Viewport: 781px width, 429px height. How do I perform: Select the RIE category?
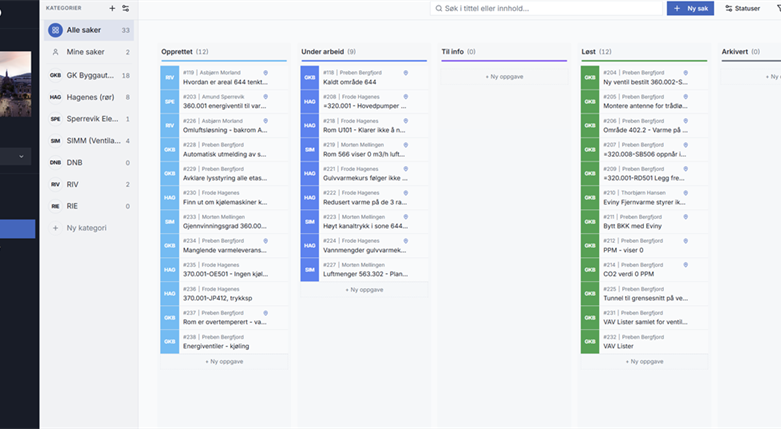click(89, 206)
